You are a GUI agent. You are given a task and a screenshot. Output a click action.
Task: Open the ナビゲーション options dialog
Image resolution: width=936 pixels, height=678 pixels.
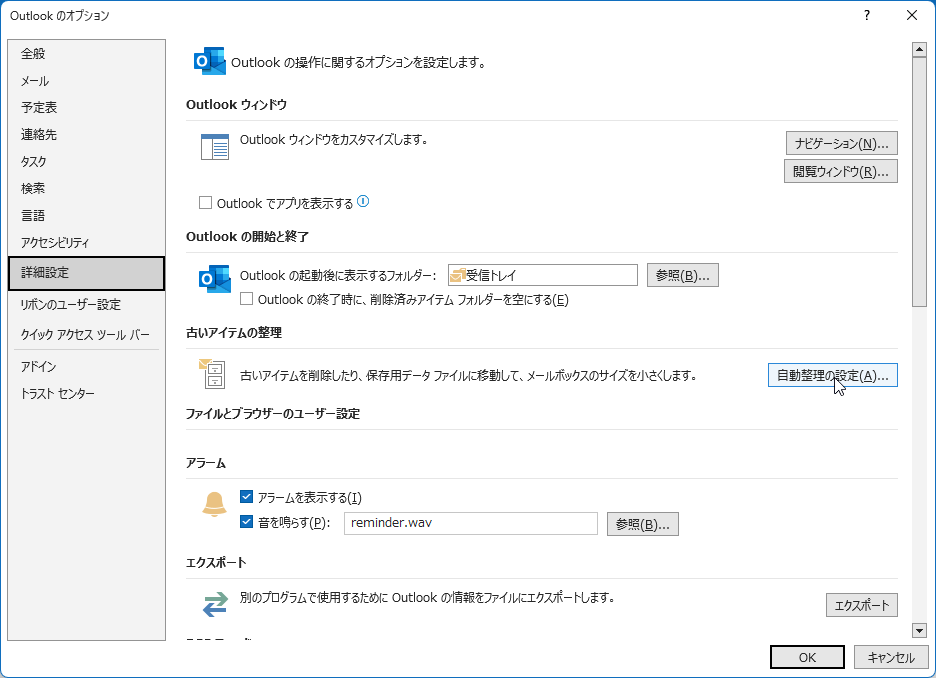coord(840,142)
